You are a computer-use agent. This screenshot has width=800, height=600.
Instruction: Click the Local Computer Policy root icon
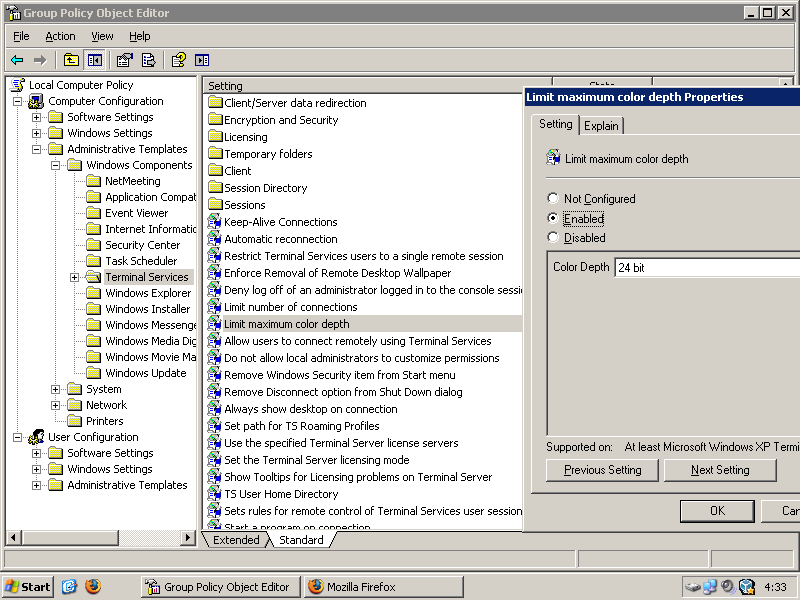[x=18, y=85]
